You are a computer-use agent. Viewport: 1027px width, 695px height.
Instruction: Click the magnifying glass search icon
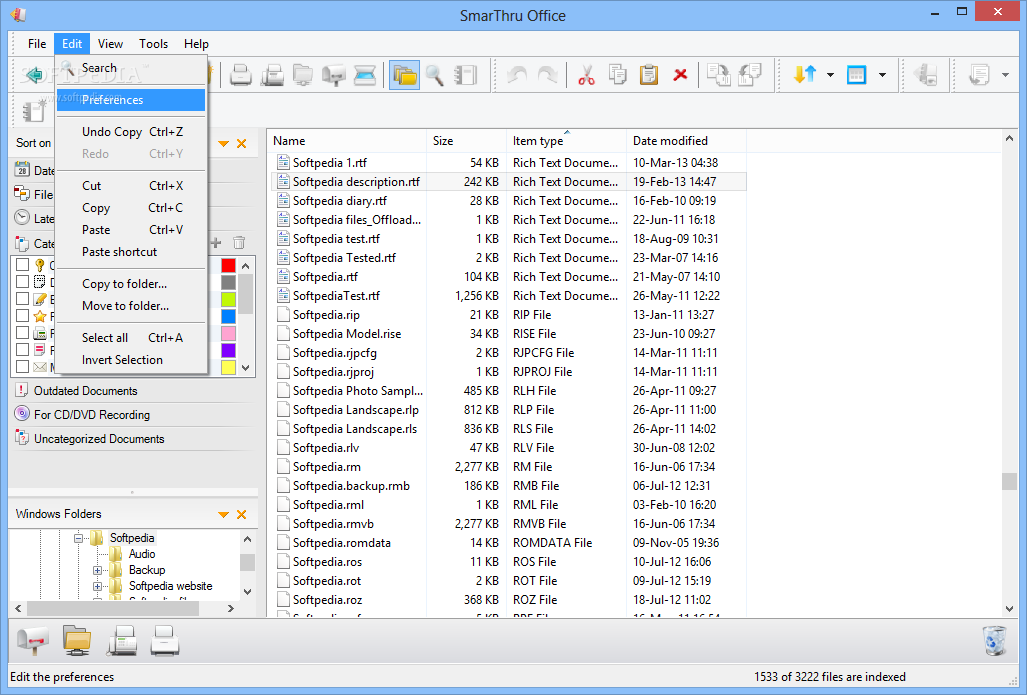tap(435, 75)
